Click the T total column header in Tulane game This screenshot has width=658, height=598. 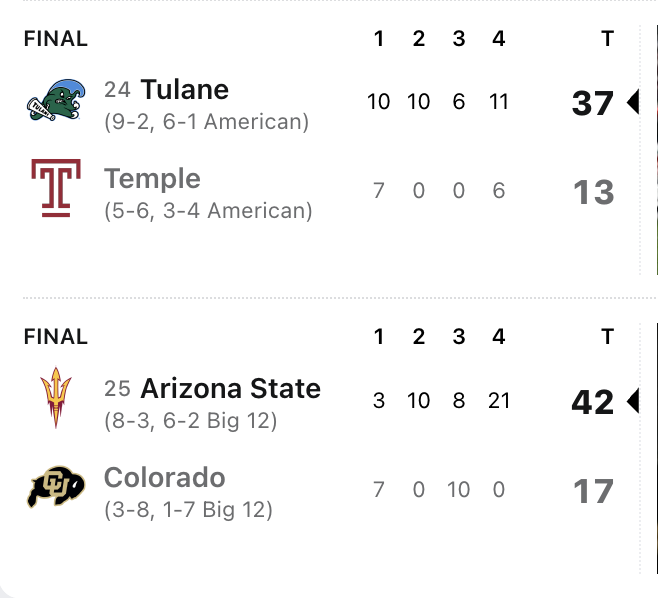[x=606, y=39]
